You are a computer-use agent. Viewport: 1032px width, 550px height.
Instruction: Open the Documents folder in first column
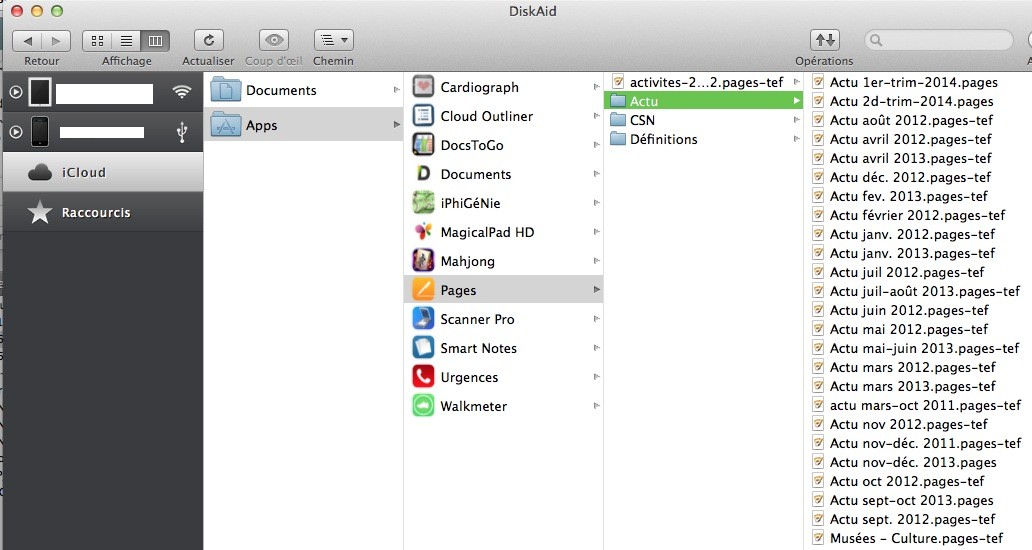(280, 90)
